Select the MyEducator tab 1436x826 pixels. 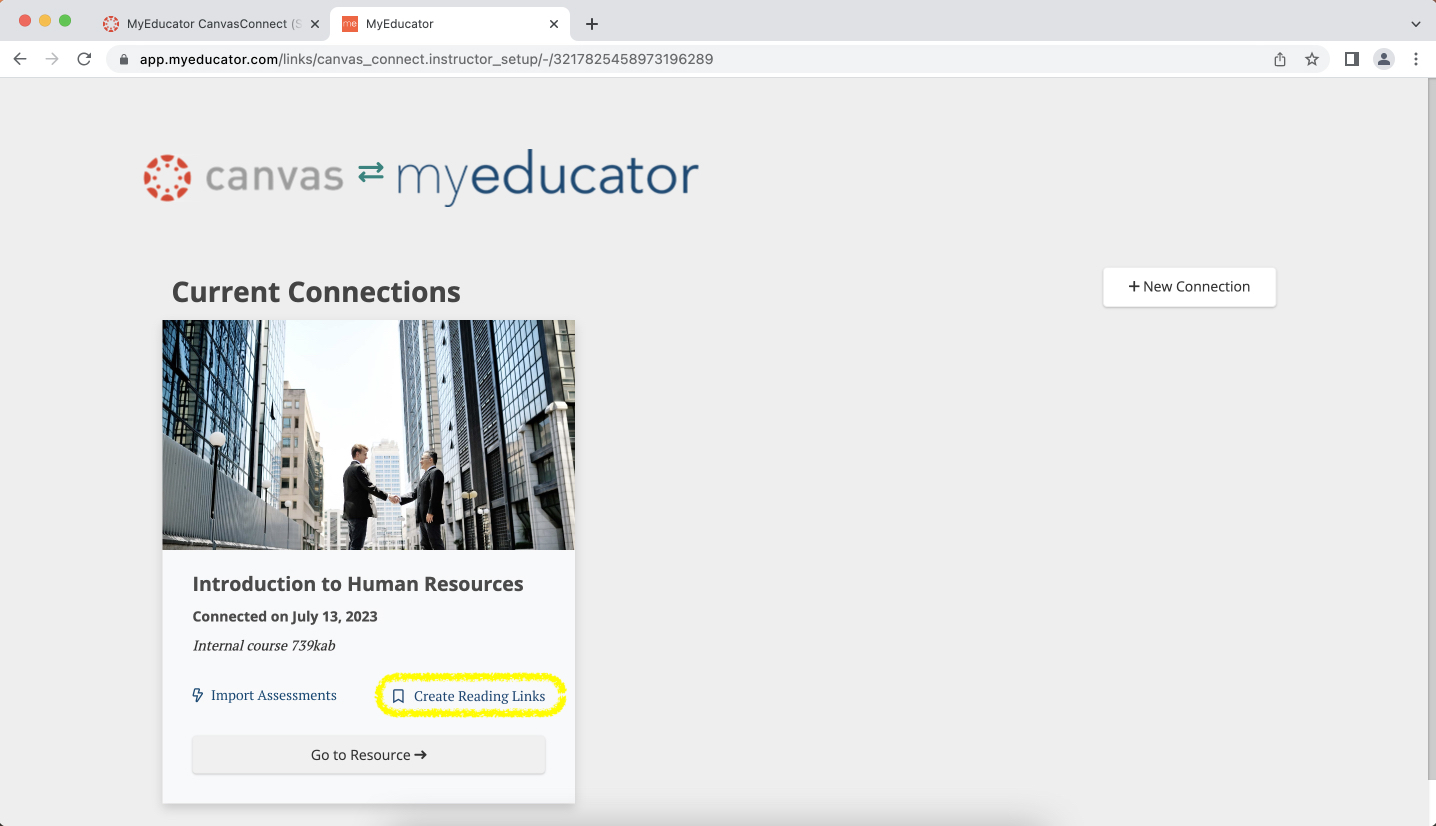(450, 23)
